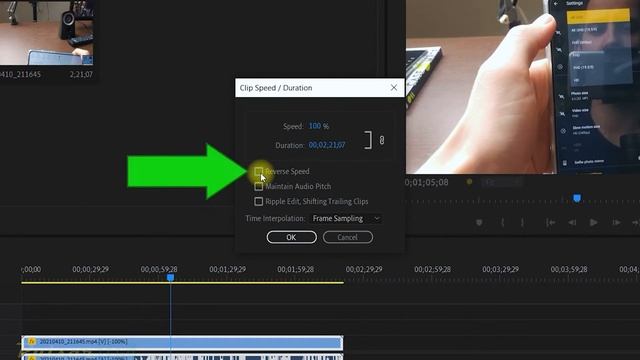Click the Program monitor timecode 0;01;05;08

[x=426, y=182]
